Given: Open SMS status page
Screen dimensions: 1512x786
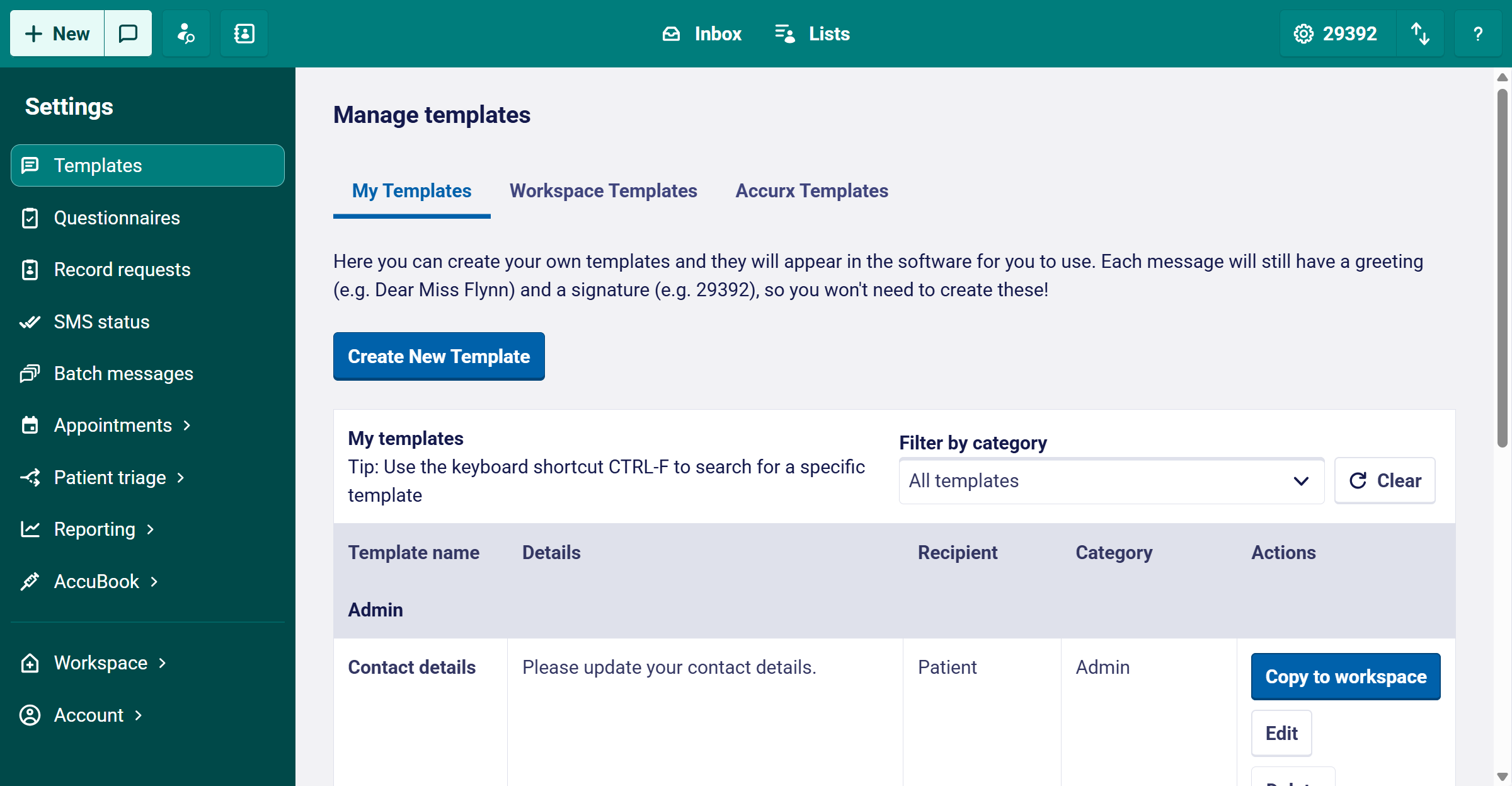Looking at the screenshot, I should pyautogui.click(x=147, y=321).
